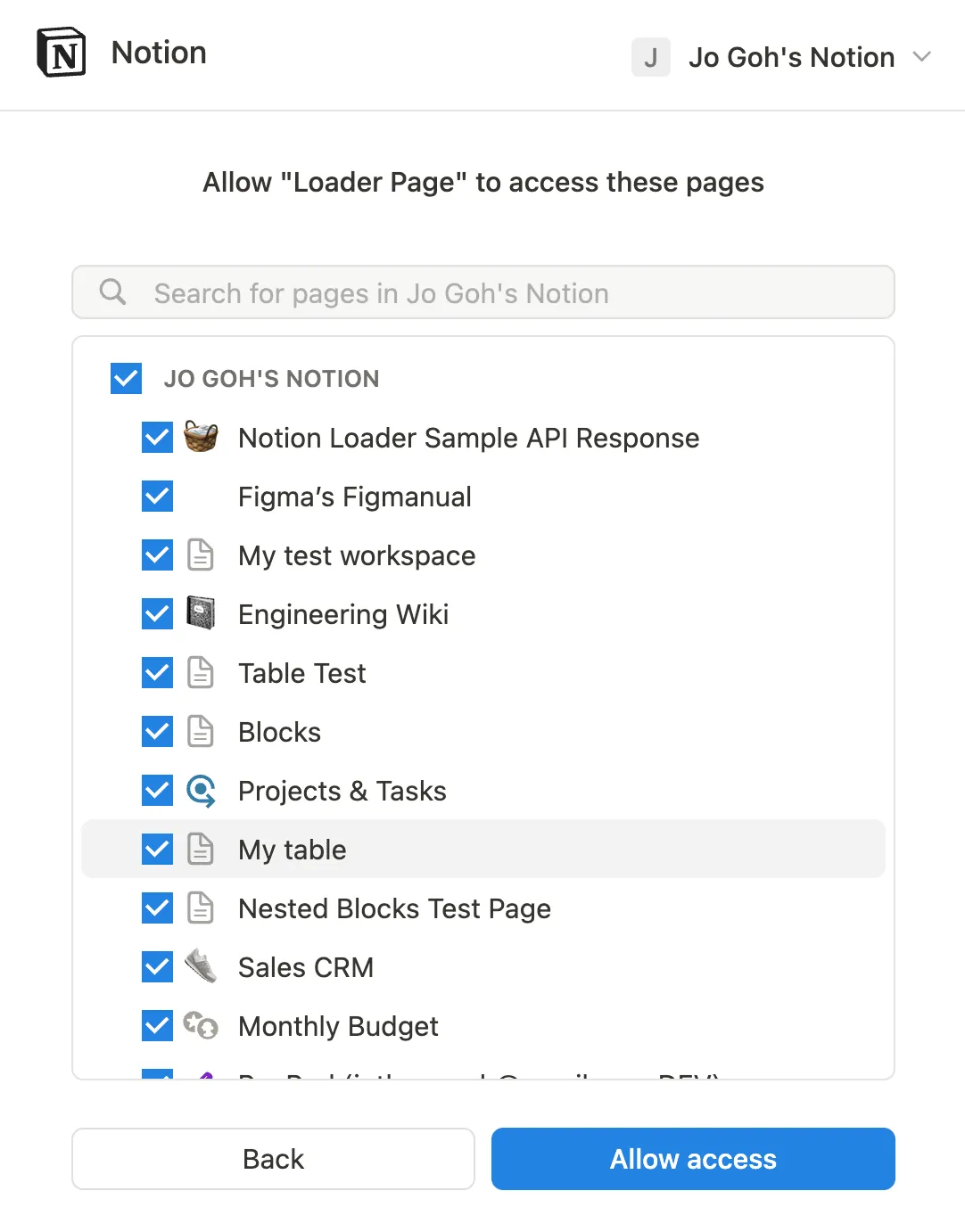
Task: Click the magnifying glass in the search bar
Action: pyautogui.click(x=111, y=292)
